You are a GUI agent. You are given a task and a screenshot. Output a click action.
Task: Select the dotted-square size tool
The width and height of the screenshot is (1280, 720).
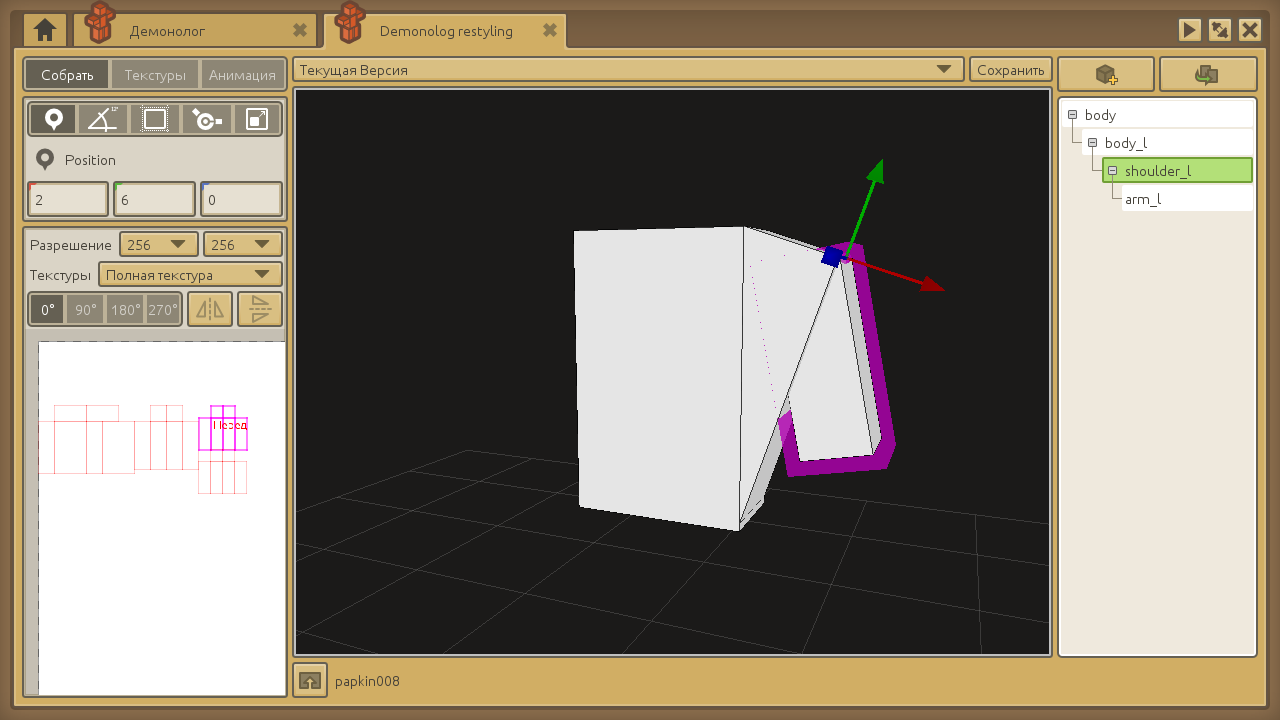tap(155, 120)
